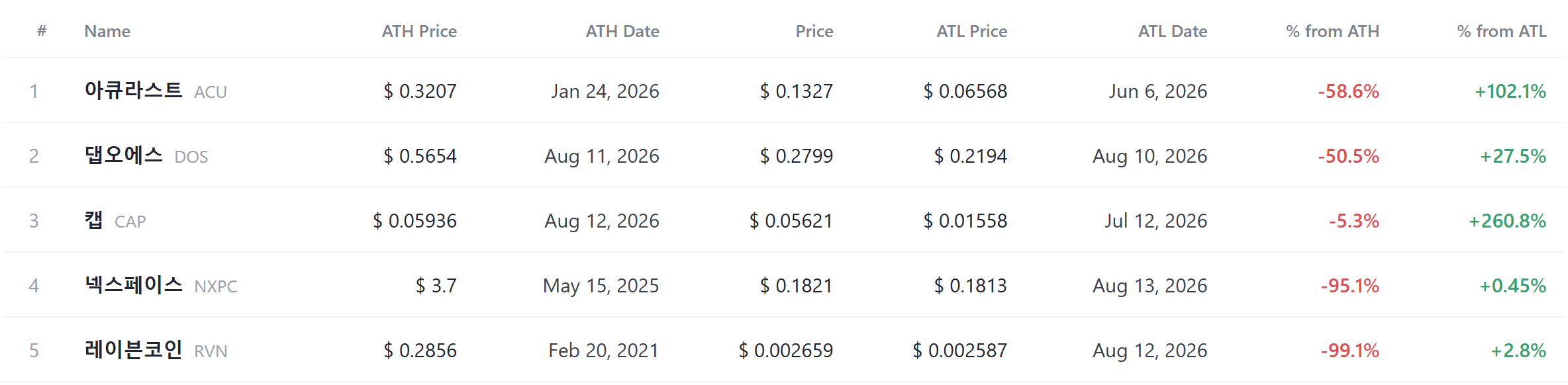The image size is (1568, 385).
Task: Sort by % from ATL header
Action: coord(1502,31)
